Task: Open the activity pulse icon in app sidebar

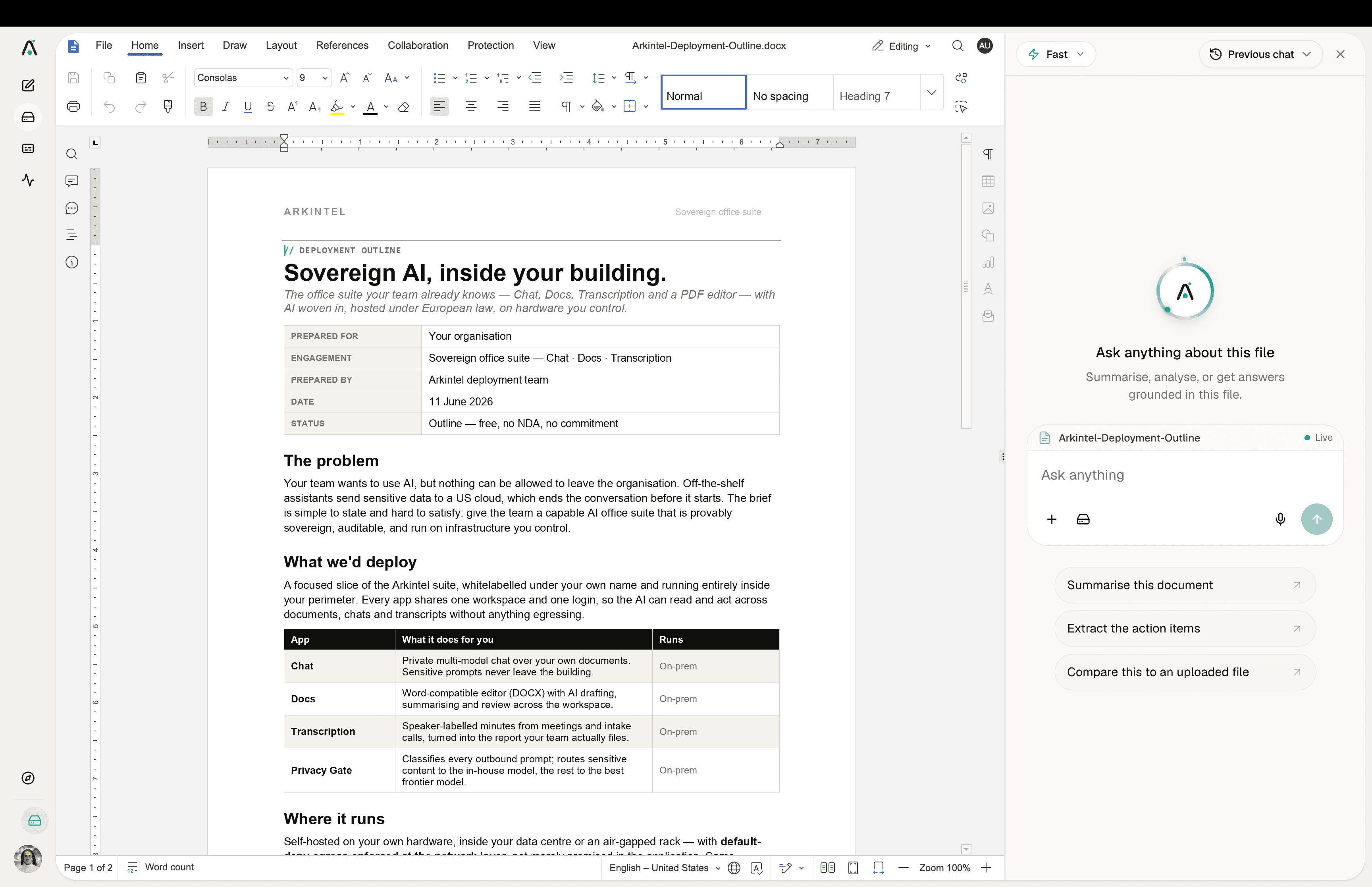Action: pos(28,180)
